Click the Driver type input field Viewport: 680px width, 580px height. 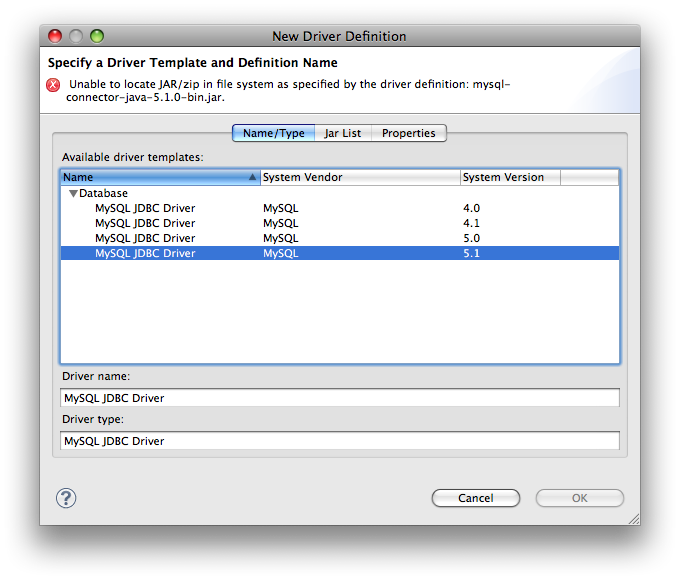(340, 441)
